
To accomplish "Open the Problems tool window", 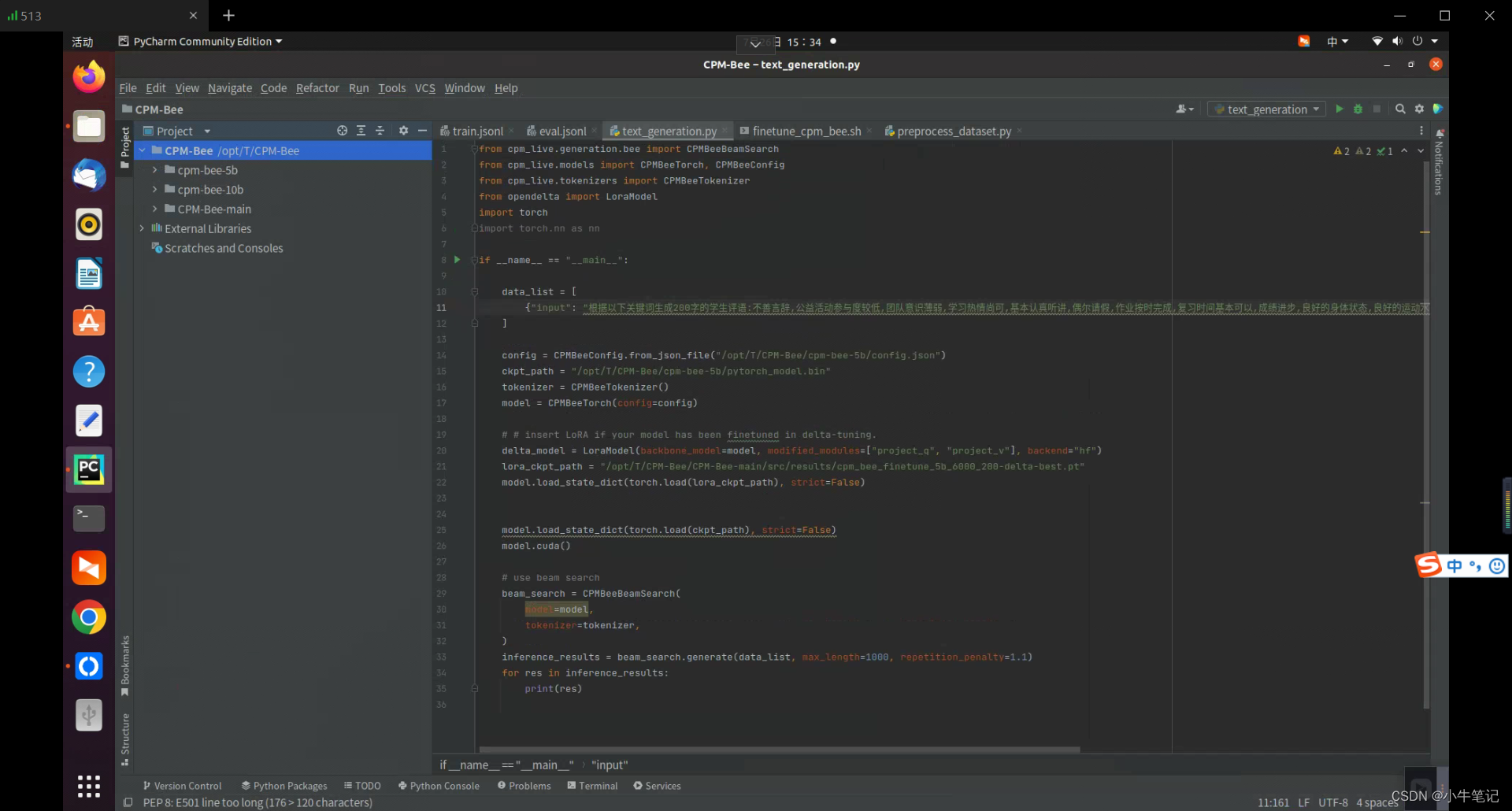I will 524,786.
